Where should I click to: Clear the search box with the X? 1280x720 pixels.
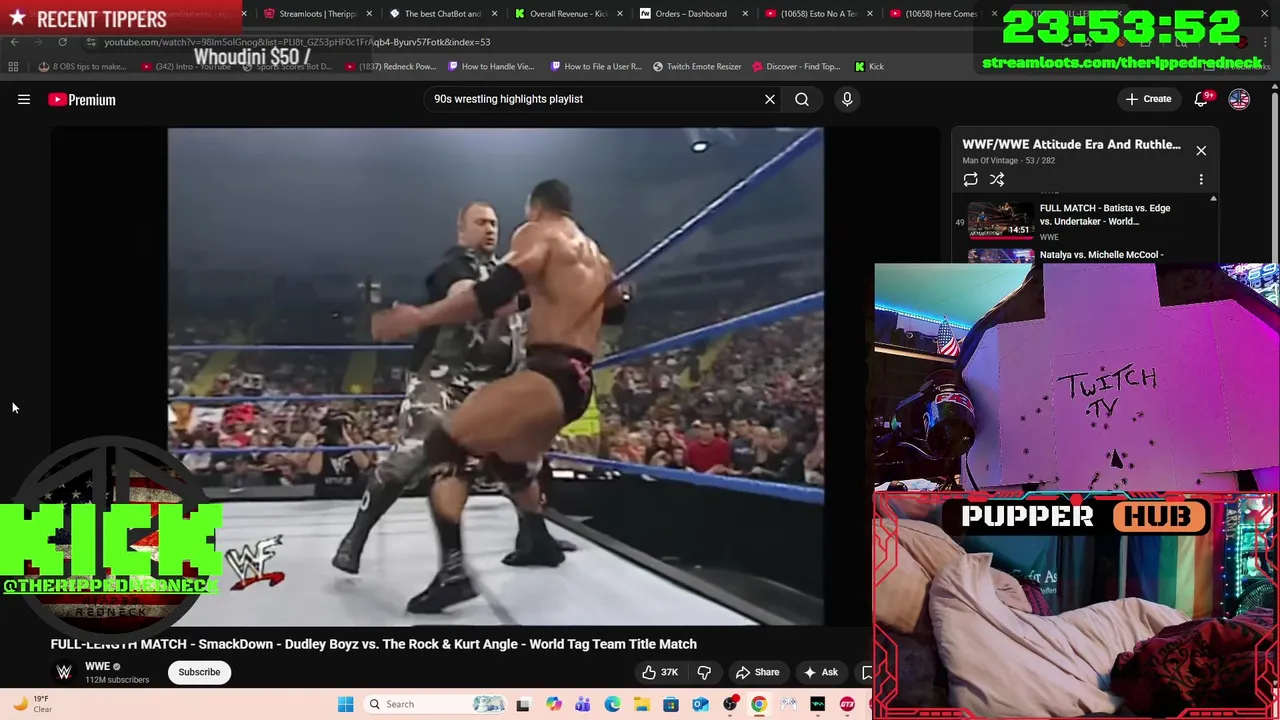[x=770, y=99]
